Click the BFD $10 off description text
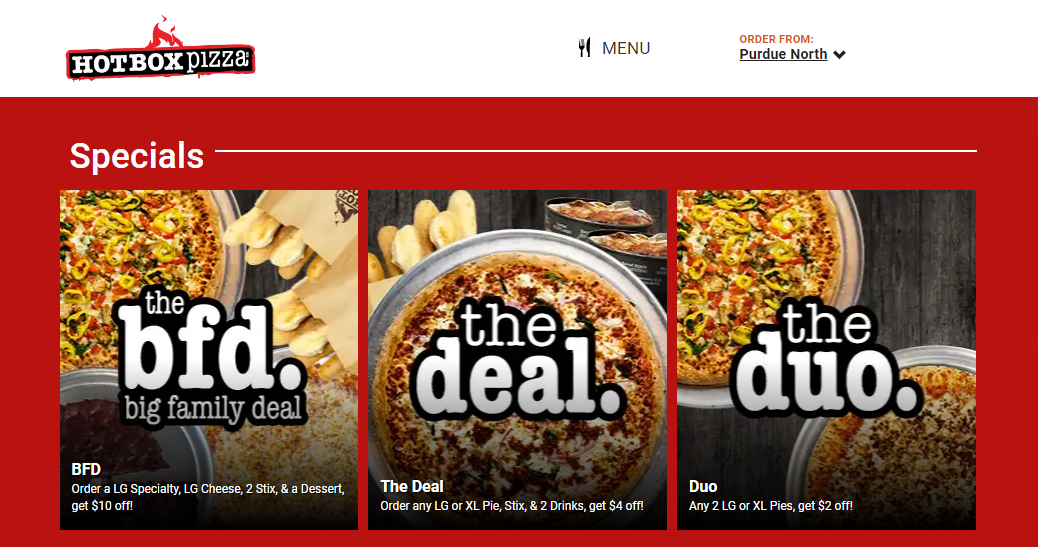The image size is (1038, 547). (208, 497)
